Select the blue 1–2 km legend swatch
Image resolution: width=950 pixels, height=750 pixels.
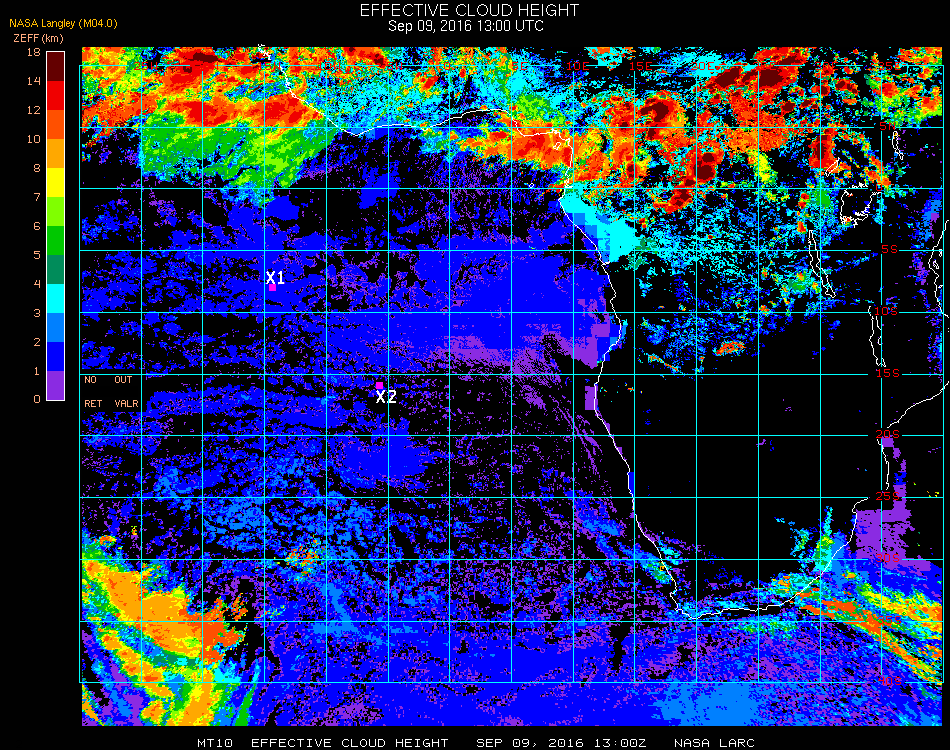pos(56,357)
